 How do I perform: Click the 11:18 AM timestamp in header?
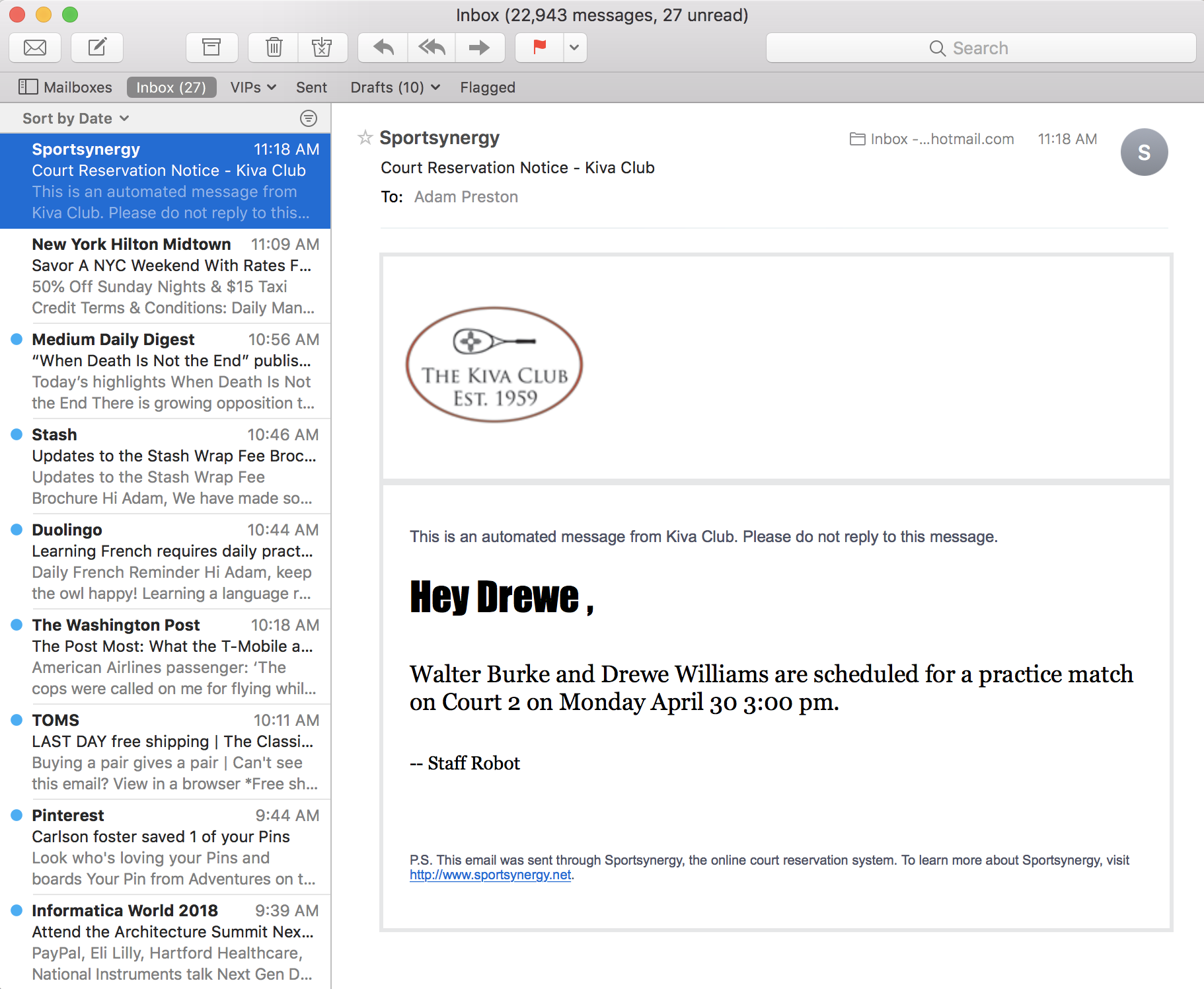tap(1067, 139)
